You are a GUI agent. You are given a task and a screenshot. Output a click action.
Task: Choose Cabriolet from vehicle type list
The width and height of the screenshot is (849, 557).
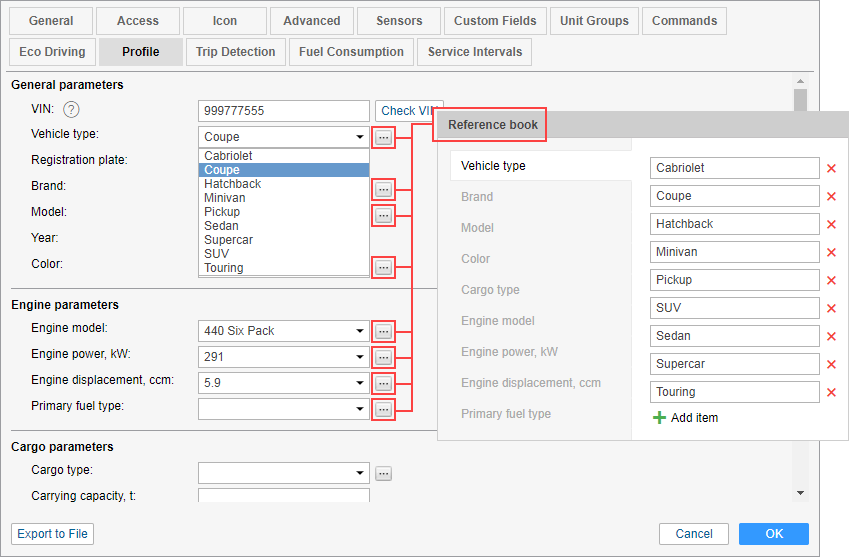click(x=284, y=156)
